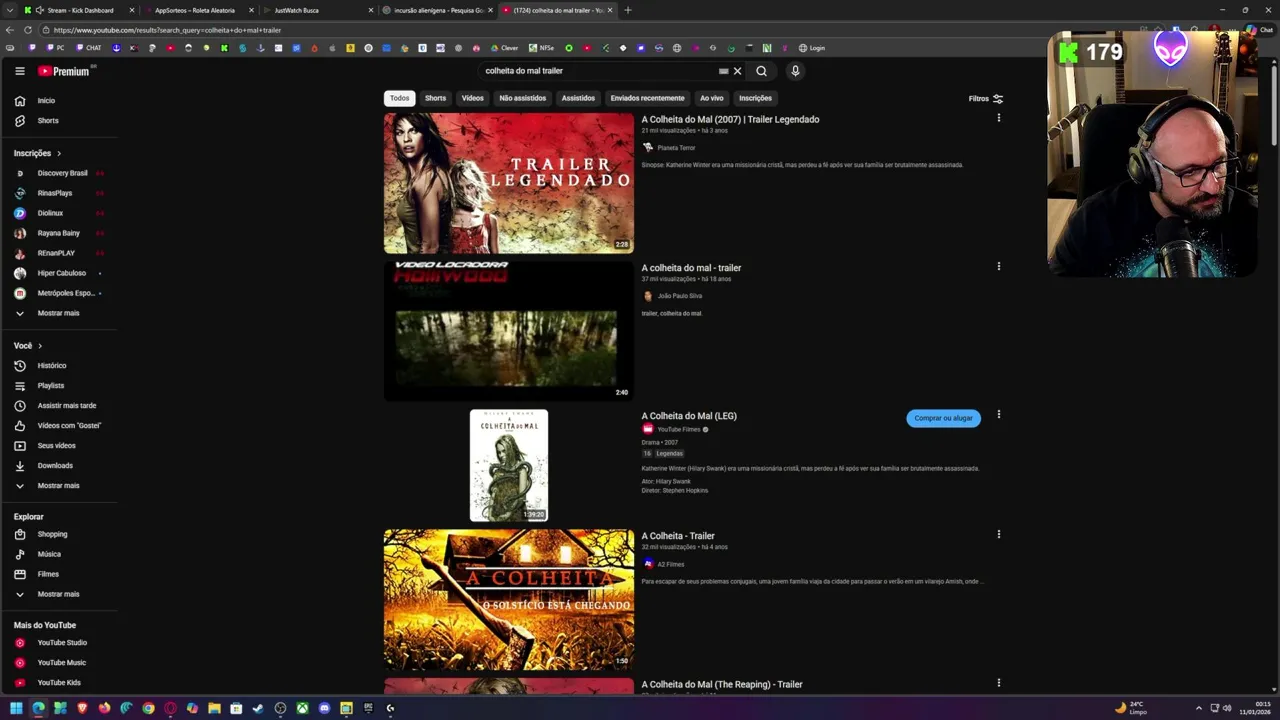This screenshot has width=1280, height=720.
Task: Open more options for A colheita do mal - trailer
Action: [998, 266]
